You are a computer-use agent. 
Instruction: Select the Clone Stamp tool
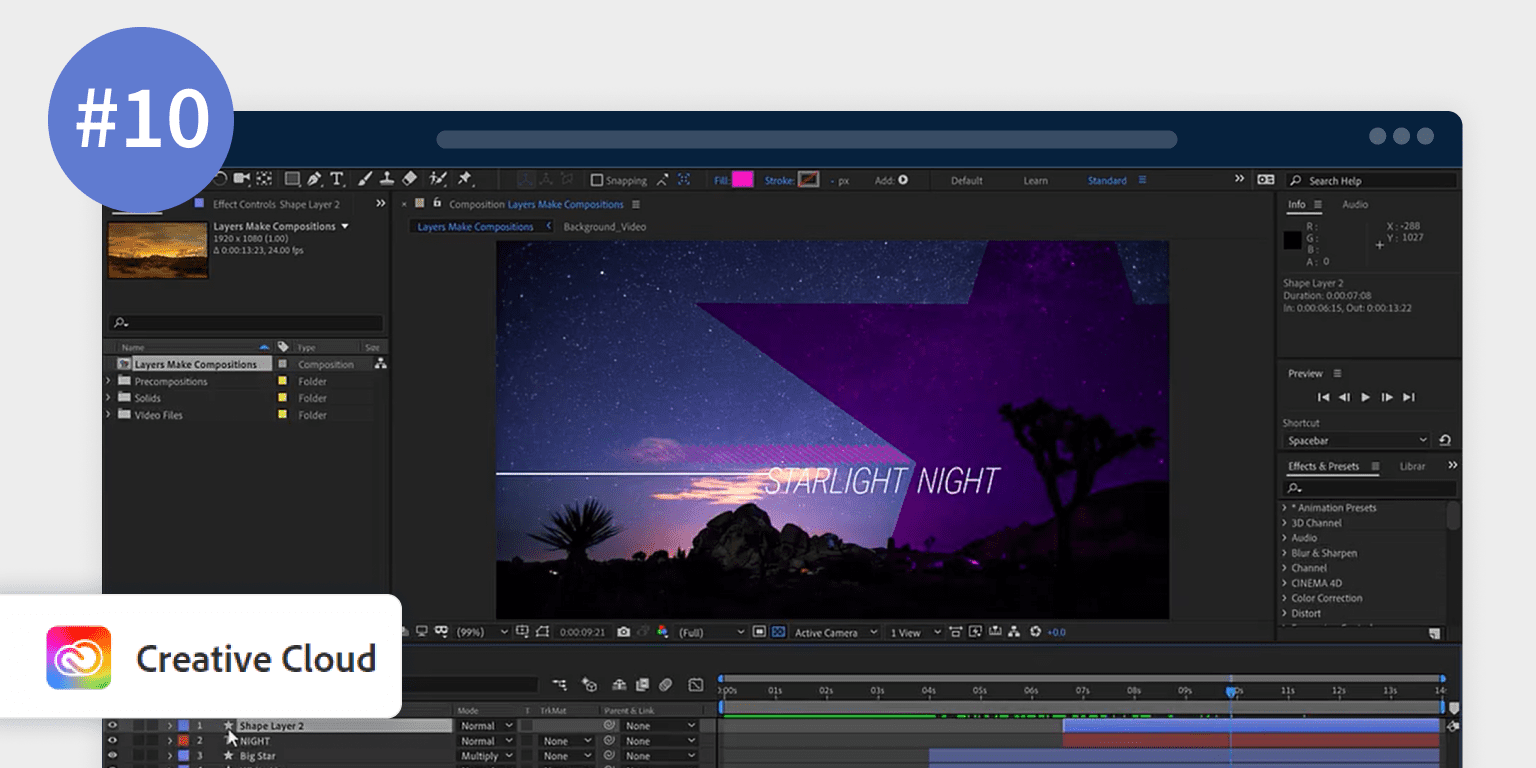[x=386, y=179]
